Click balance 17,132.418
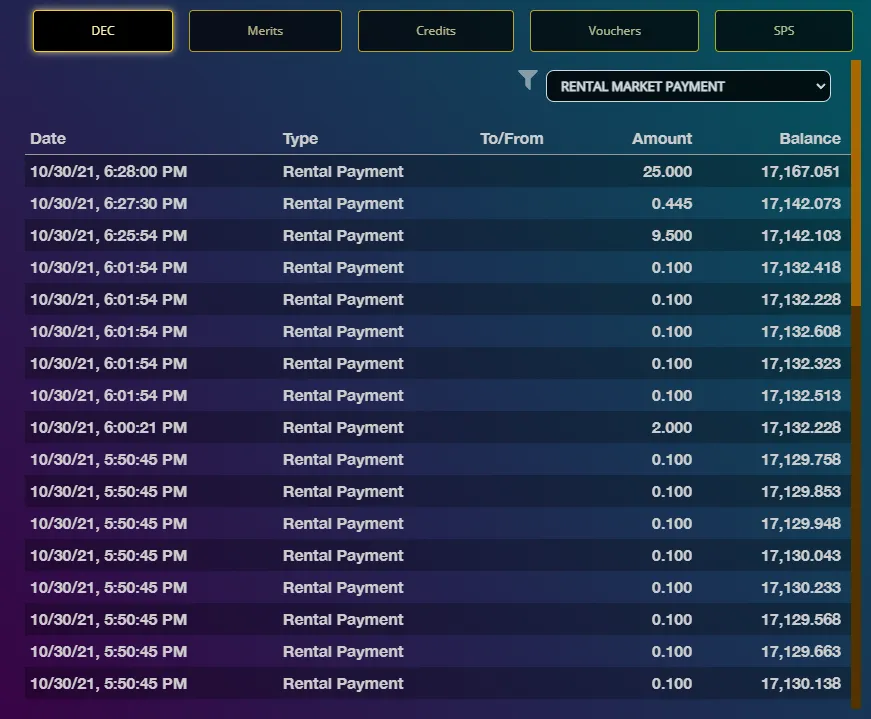The width and height of the screenshot is (871, 719). point(800,268)
